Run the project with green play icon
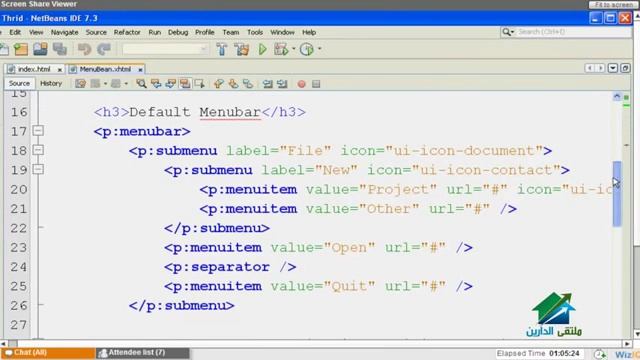Viewport: 640px width, 360px height. click(262, 49)
